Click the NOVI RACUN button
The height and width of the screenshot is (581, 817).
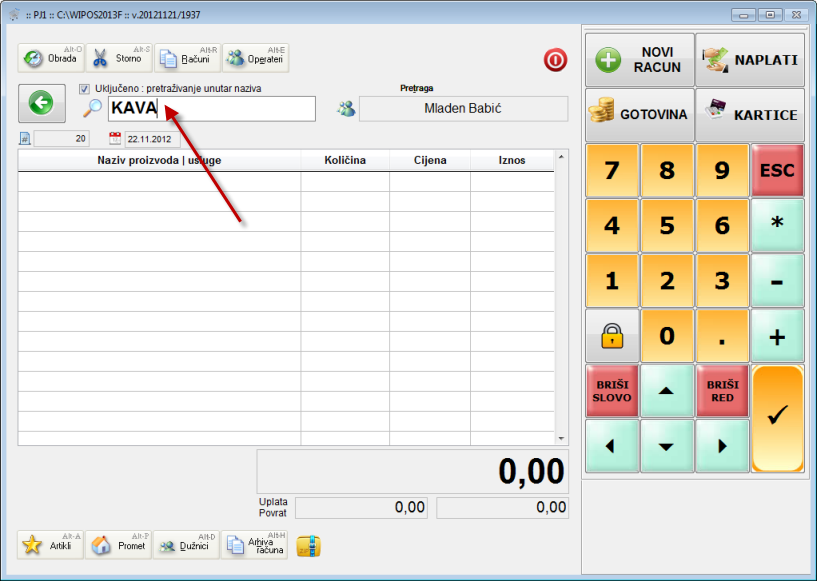pos(638,60)
